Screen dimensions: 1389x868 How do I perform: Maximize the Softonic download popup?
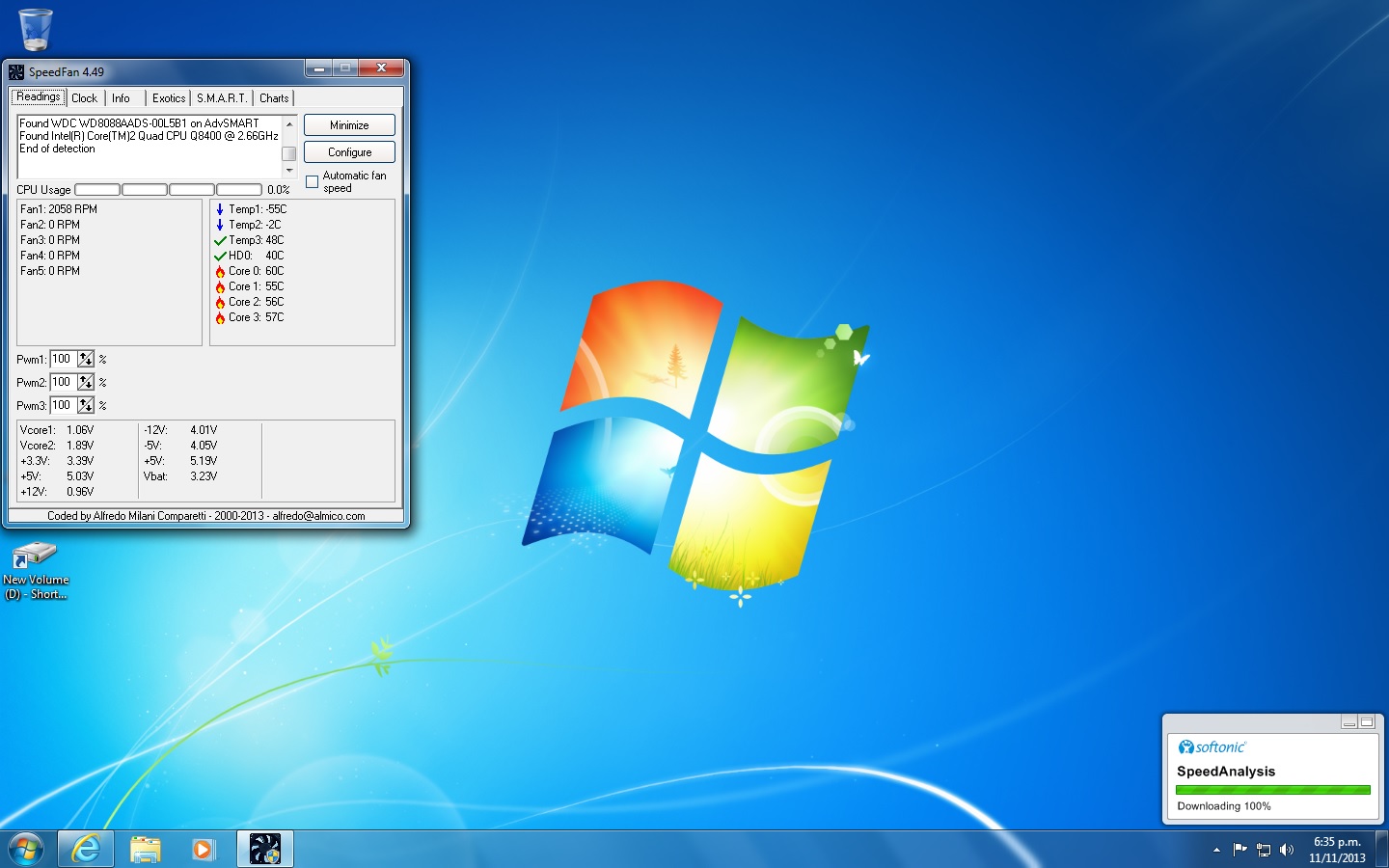tap(1367, 722)
